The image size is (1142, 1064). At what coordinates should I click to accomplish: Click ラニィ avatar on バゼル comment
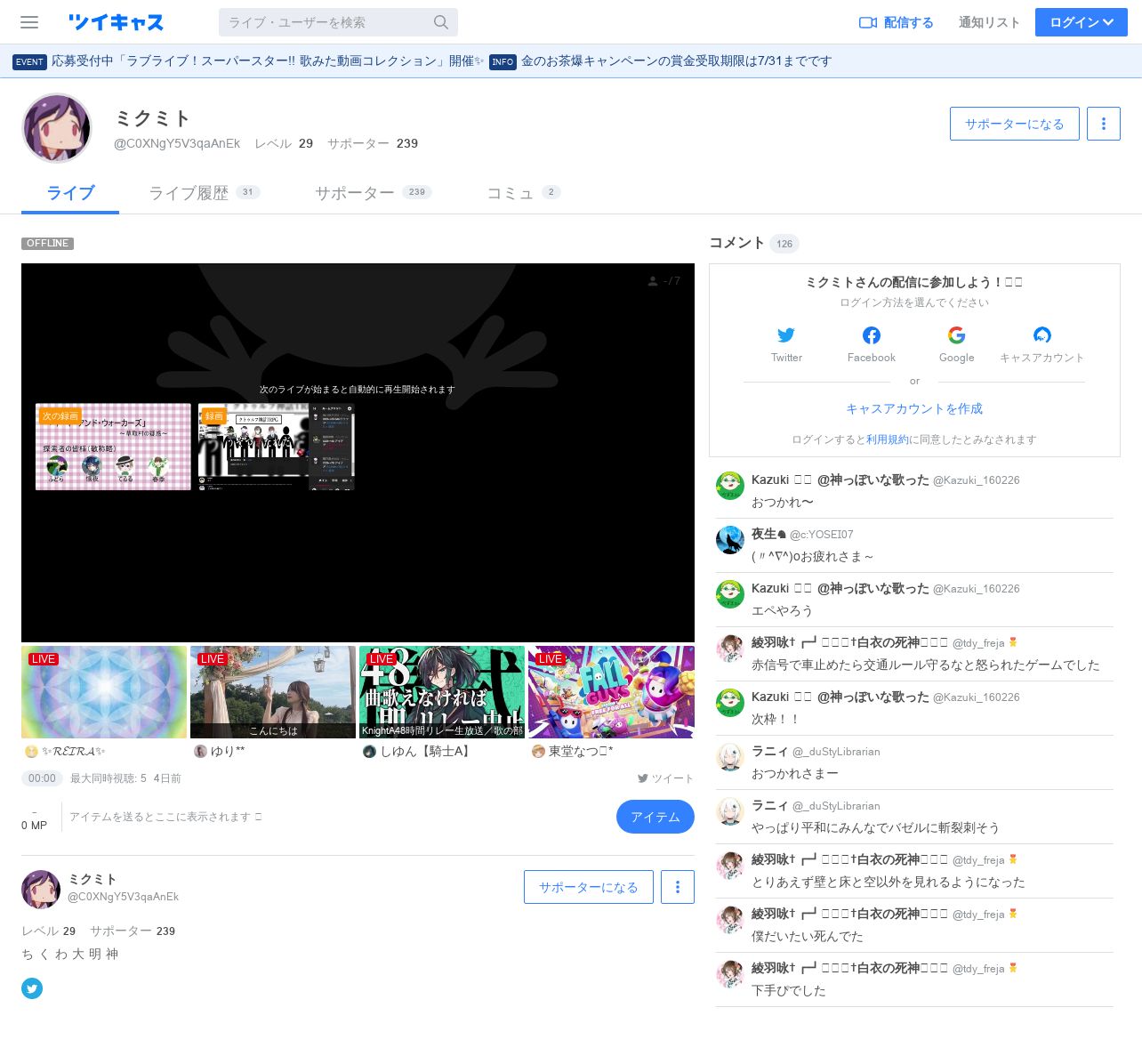[730, 811]
